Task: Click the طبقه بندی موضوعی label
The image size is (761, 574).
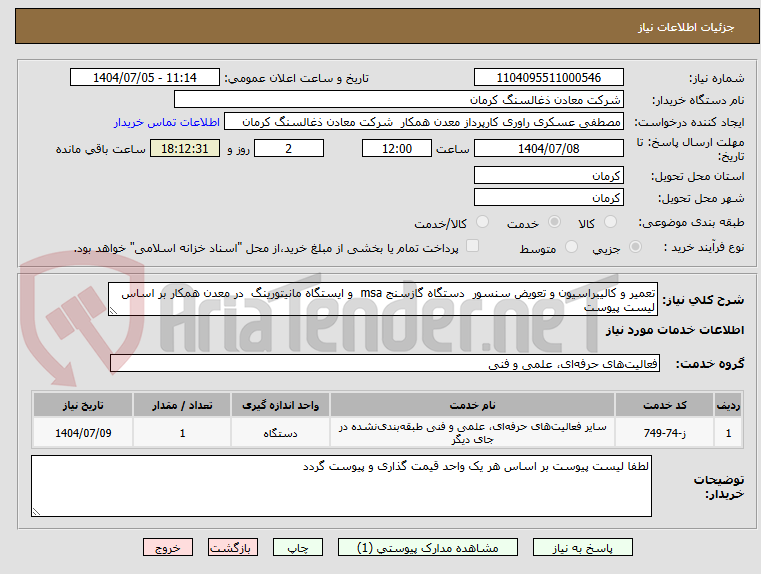Action: point(691,223)
